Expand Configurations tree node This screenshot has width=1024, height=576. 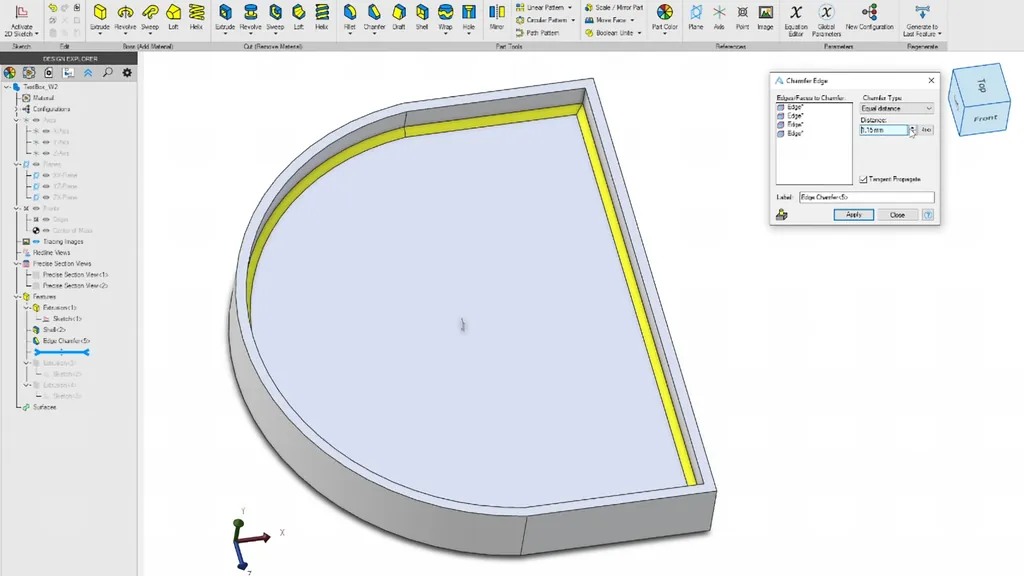tap(16, 109)
